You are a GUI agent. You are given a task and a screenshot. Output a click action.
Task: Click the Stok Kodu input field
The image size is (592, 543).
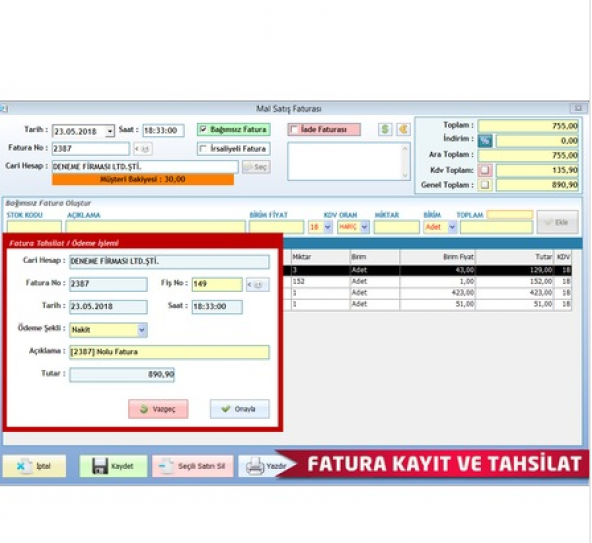pyautogui.click(x=34, y=227)
